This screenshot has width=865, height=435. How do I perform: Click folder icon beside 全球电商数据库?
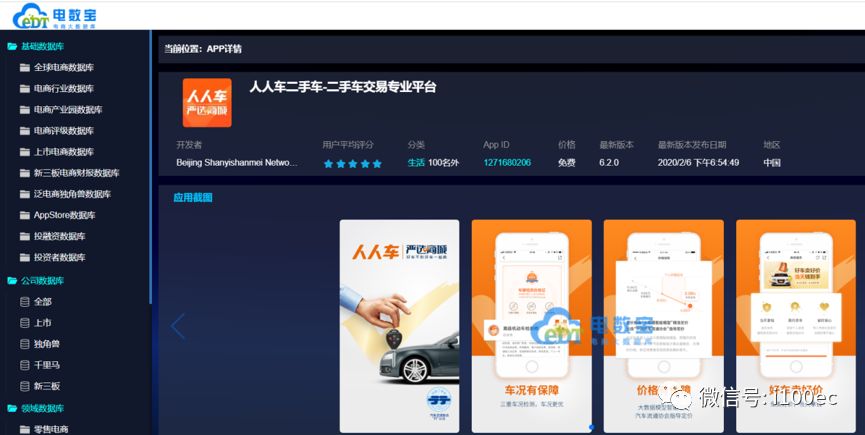24,67
